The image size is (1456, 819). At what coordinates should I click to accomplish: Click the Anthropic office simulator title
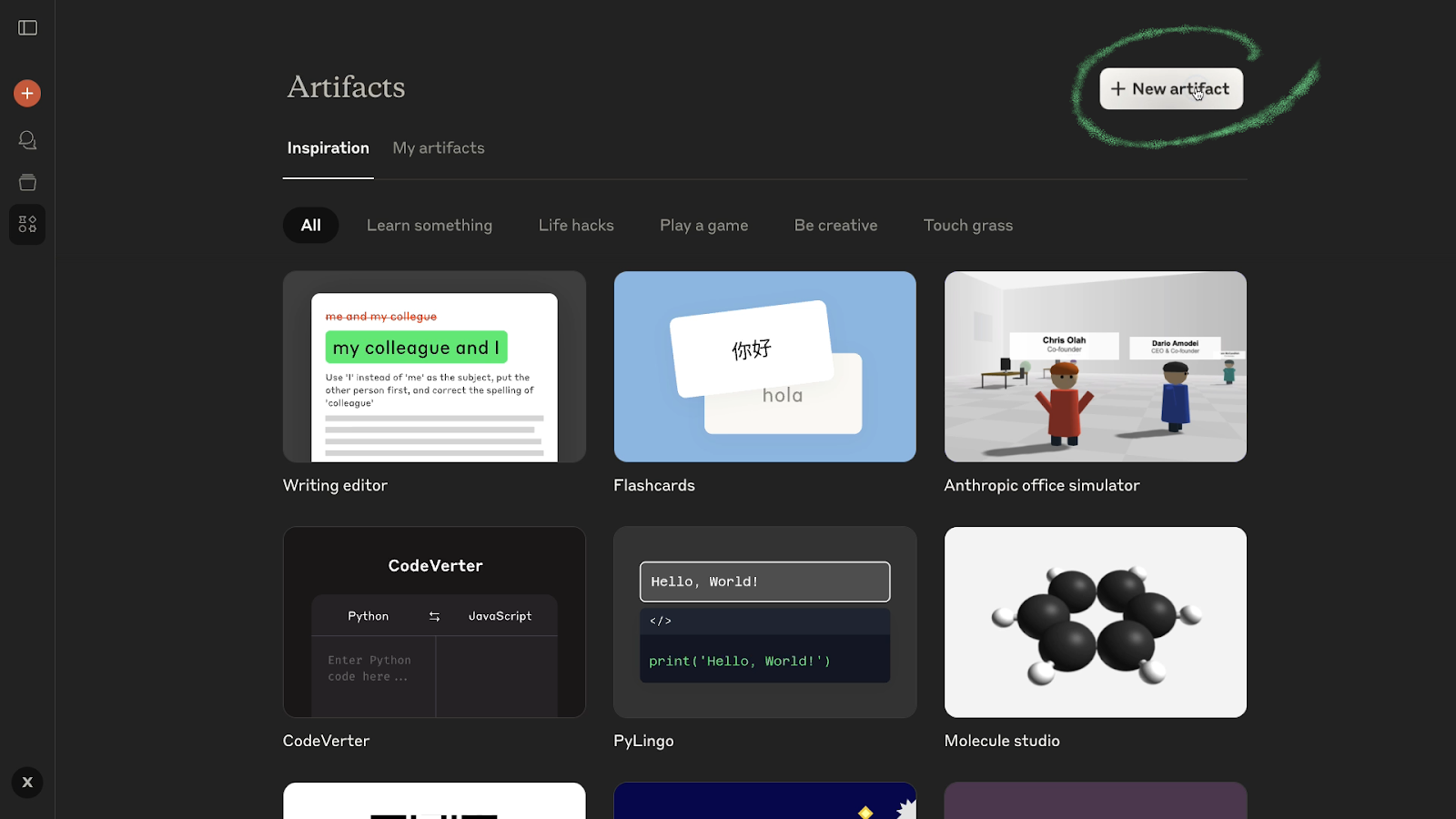(x=1042, y=486)
